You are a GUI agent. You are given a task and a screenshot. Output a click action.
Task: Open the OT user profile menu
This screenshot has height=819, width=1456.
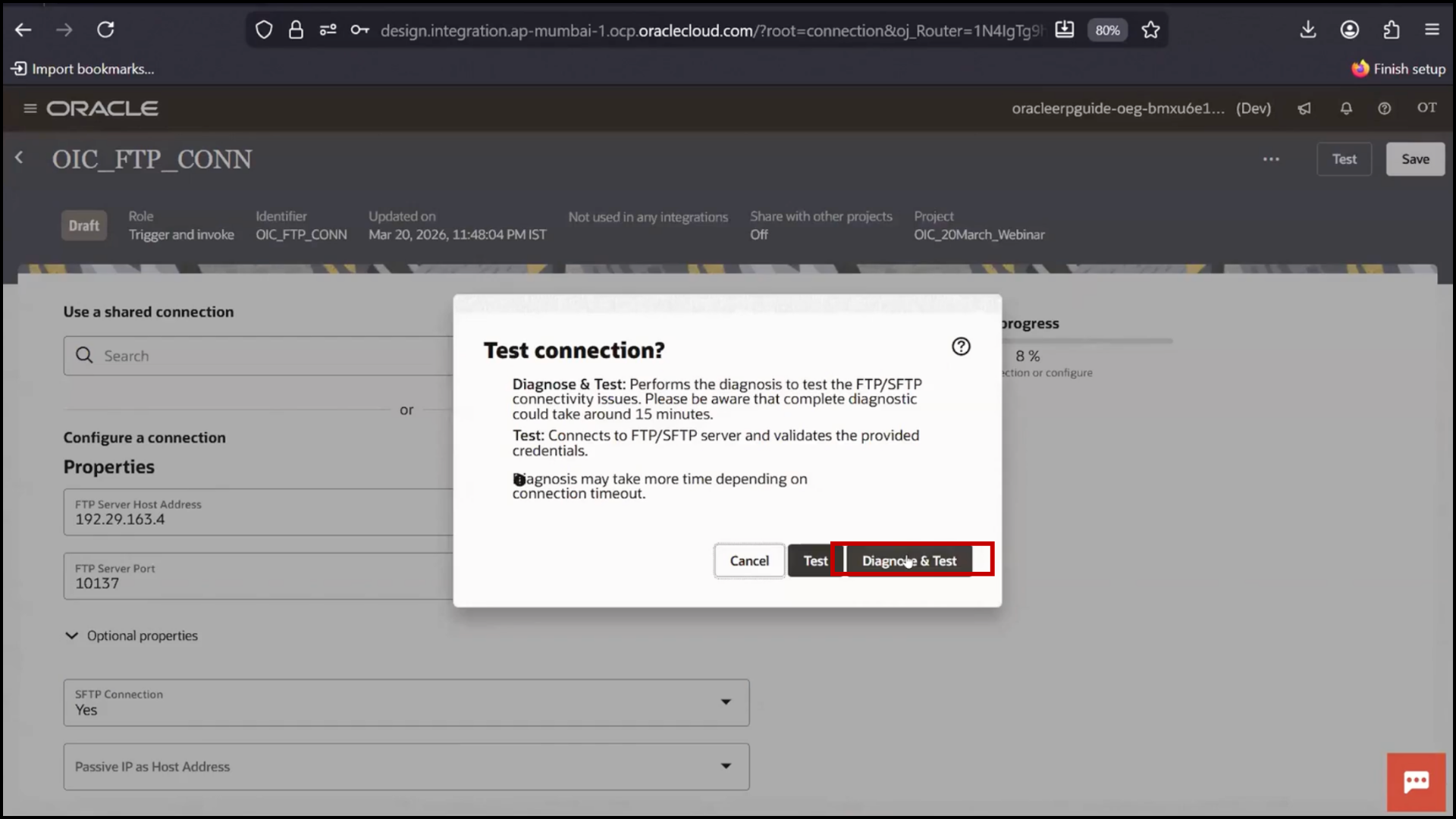(1426, 108)
